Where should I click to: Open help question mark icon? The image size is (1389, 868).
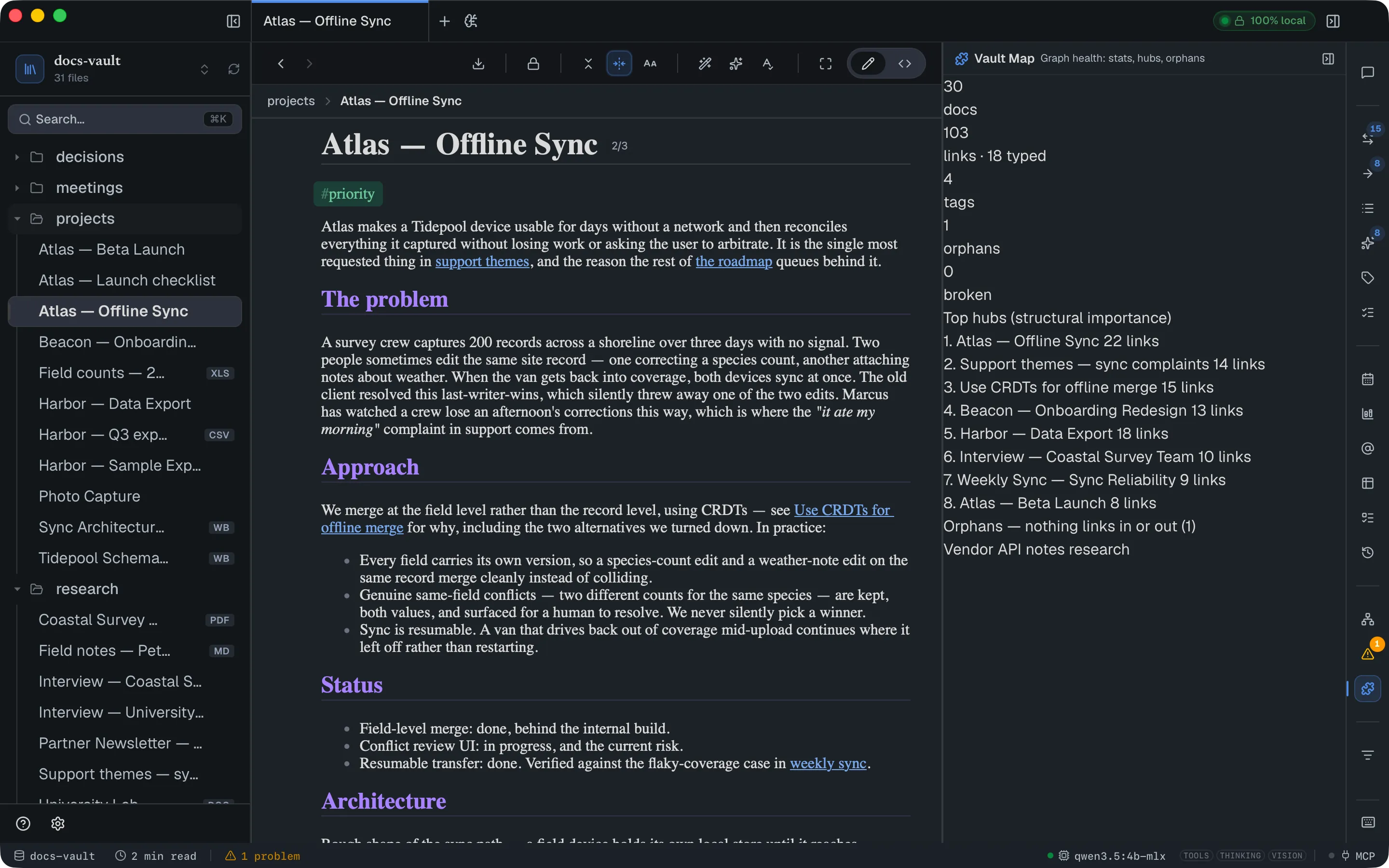tap(23, 824)
